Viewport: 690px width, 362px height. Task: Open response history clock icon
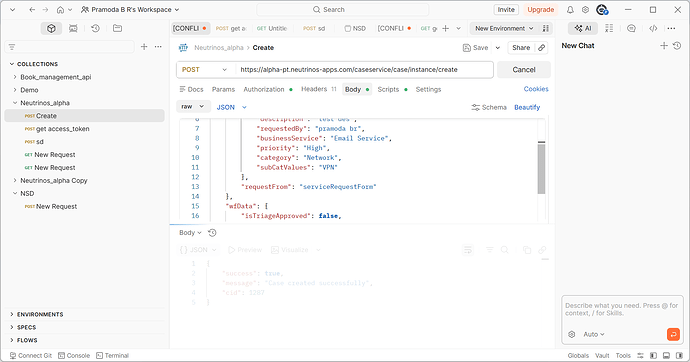[212, 233]
